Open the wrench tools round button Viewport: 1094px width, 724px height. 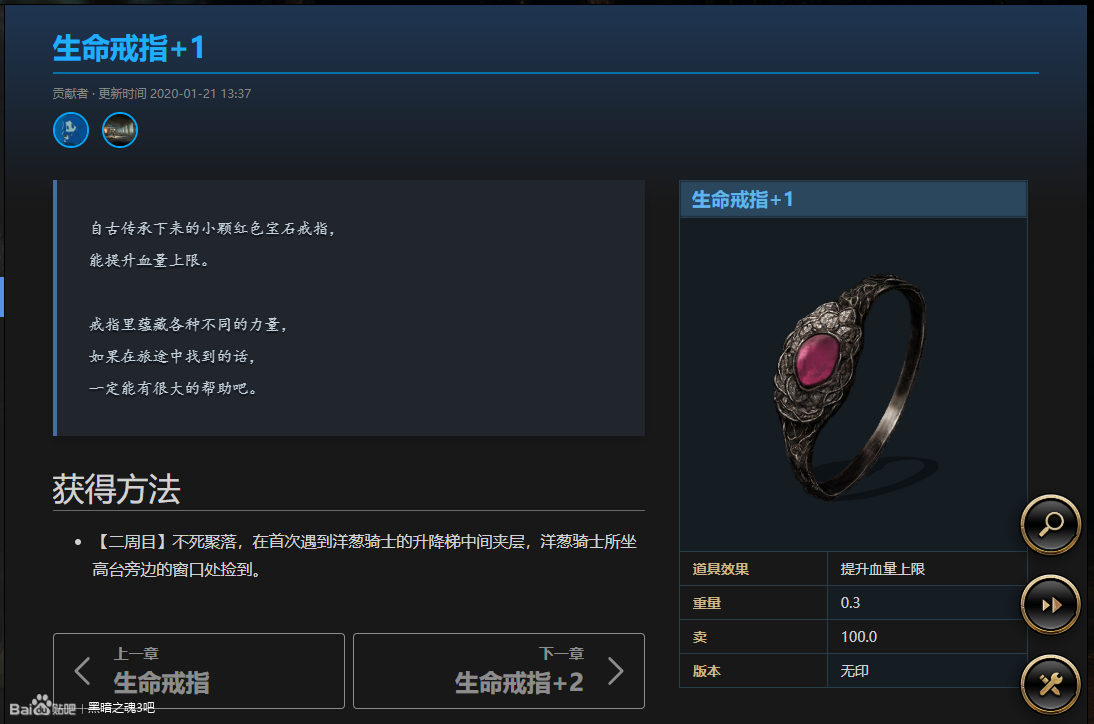click(1051, 685)
